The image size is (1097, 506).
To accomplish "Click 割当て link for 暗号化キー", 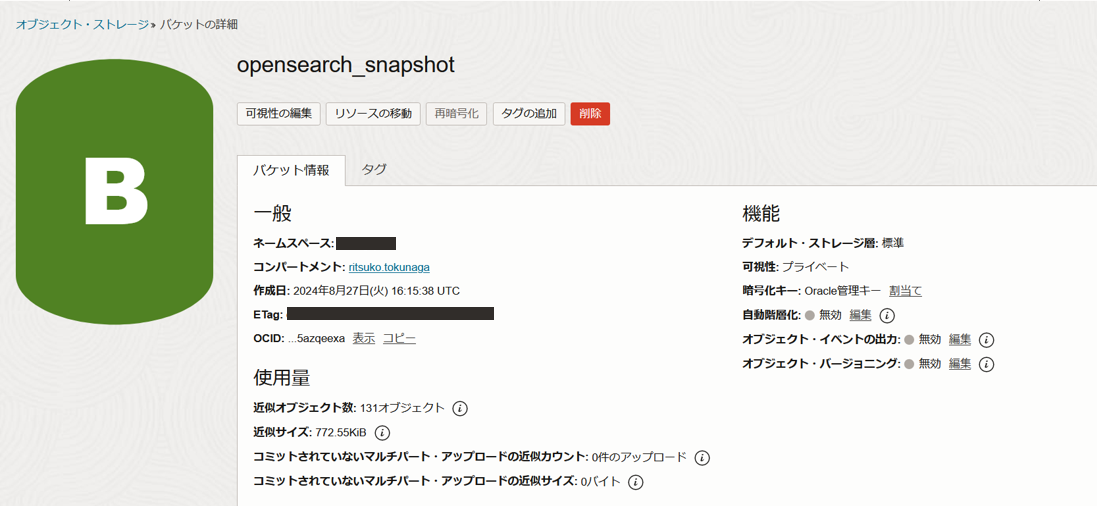I will click(x=905, y=291).
